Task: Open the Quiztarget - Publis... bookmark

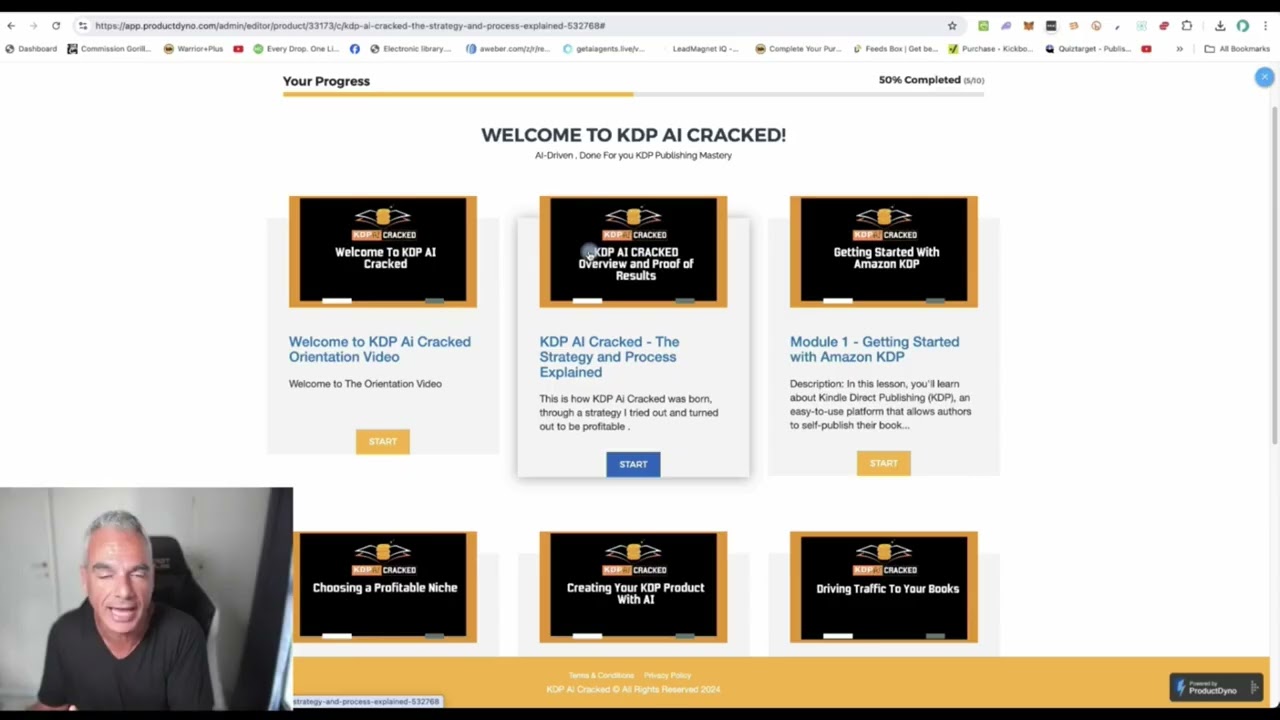Action: tap(1087, 49)
